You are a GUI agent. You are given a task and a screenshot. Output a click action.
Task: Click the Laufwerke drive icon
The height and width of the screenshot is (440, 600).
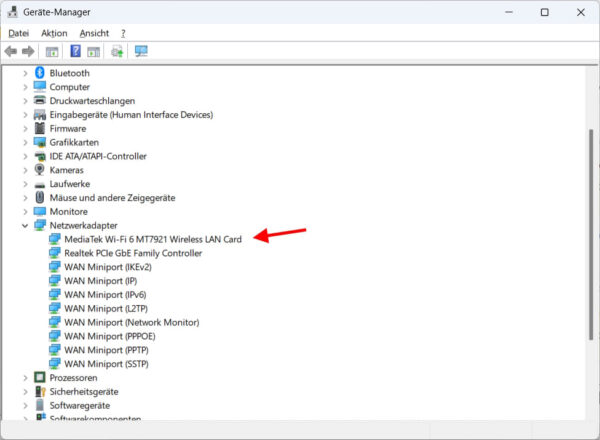coord(40,185)
